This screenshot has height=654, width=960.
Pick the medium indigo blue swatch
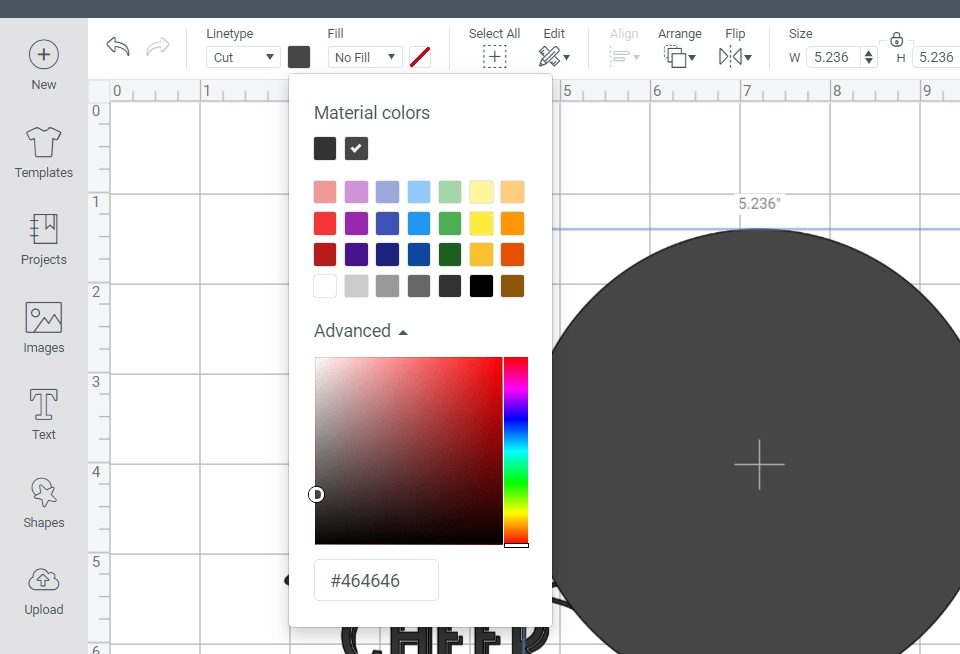pyautogui.click(x=388, y=224)
